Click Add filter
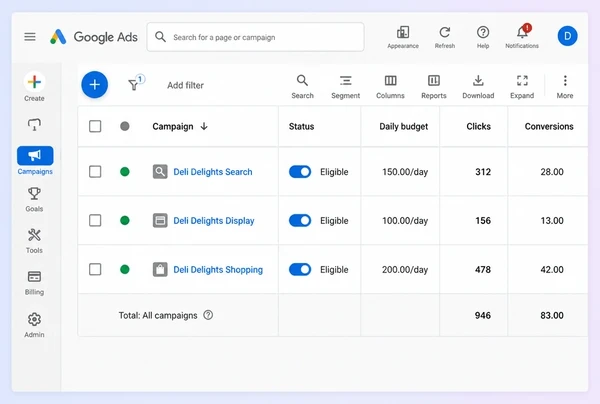600x404 pixels. coord(186,85)
